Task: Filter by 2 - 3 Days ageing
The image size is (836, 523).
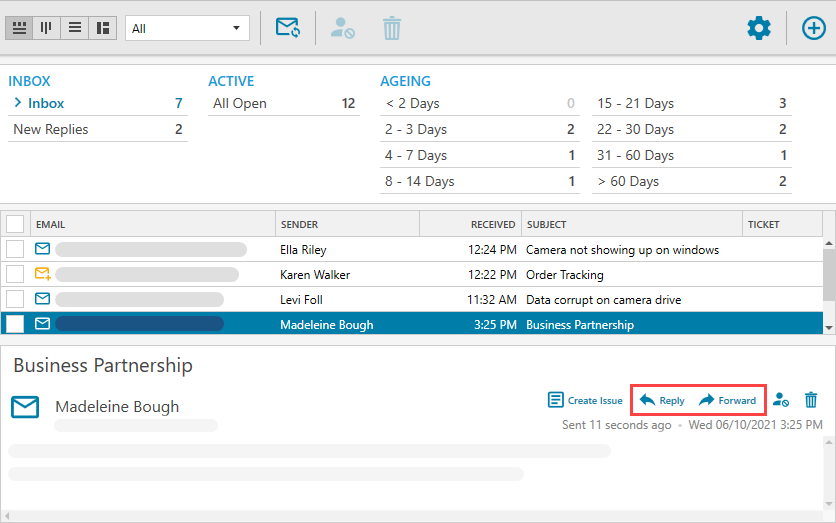Action: 479,130
